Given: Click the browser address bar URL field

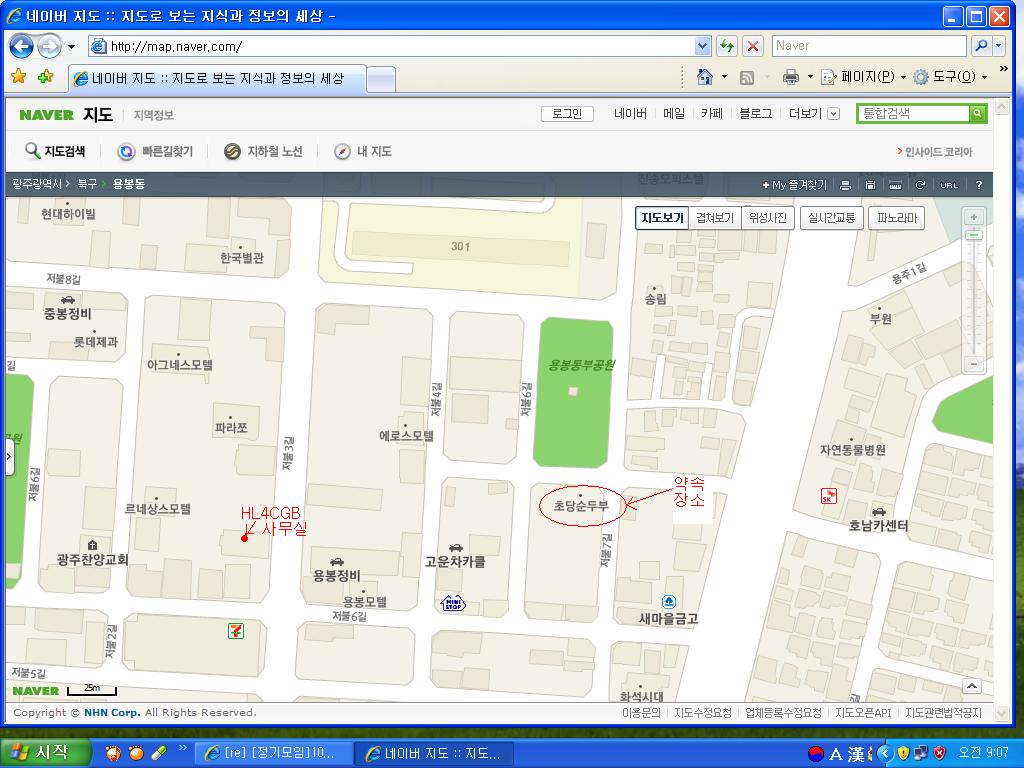Looking at the screenshot, I should 400,46.
